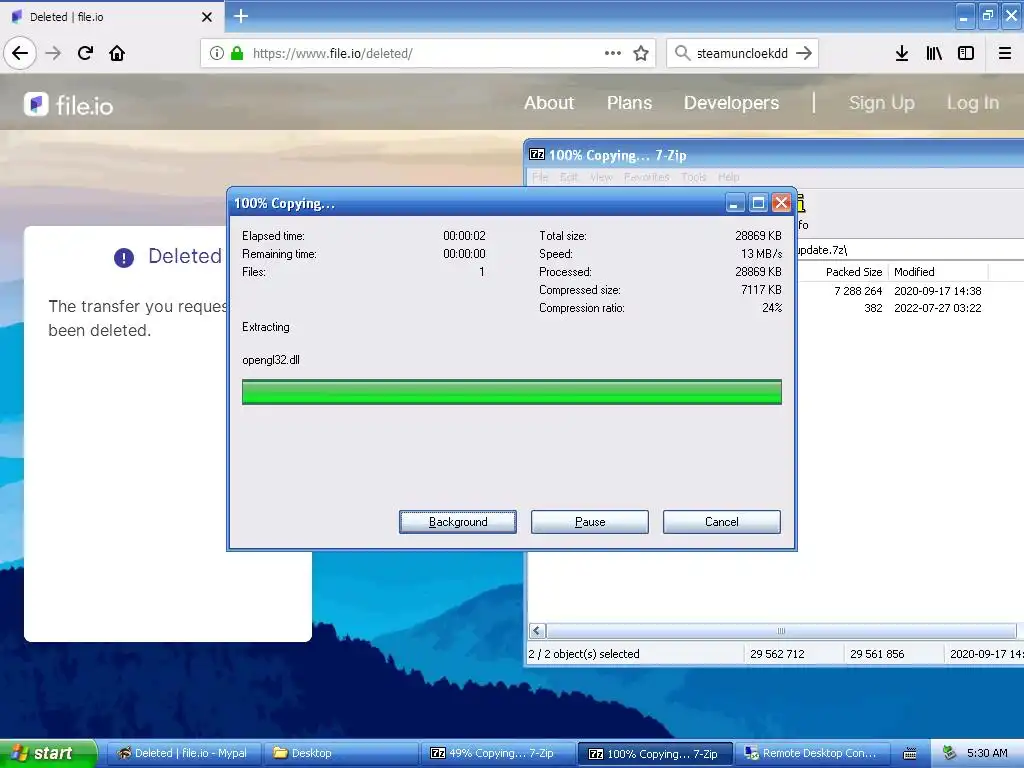Click the search go arrow

click(804, 53)
